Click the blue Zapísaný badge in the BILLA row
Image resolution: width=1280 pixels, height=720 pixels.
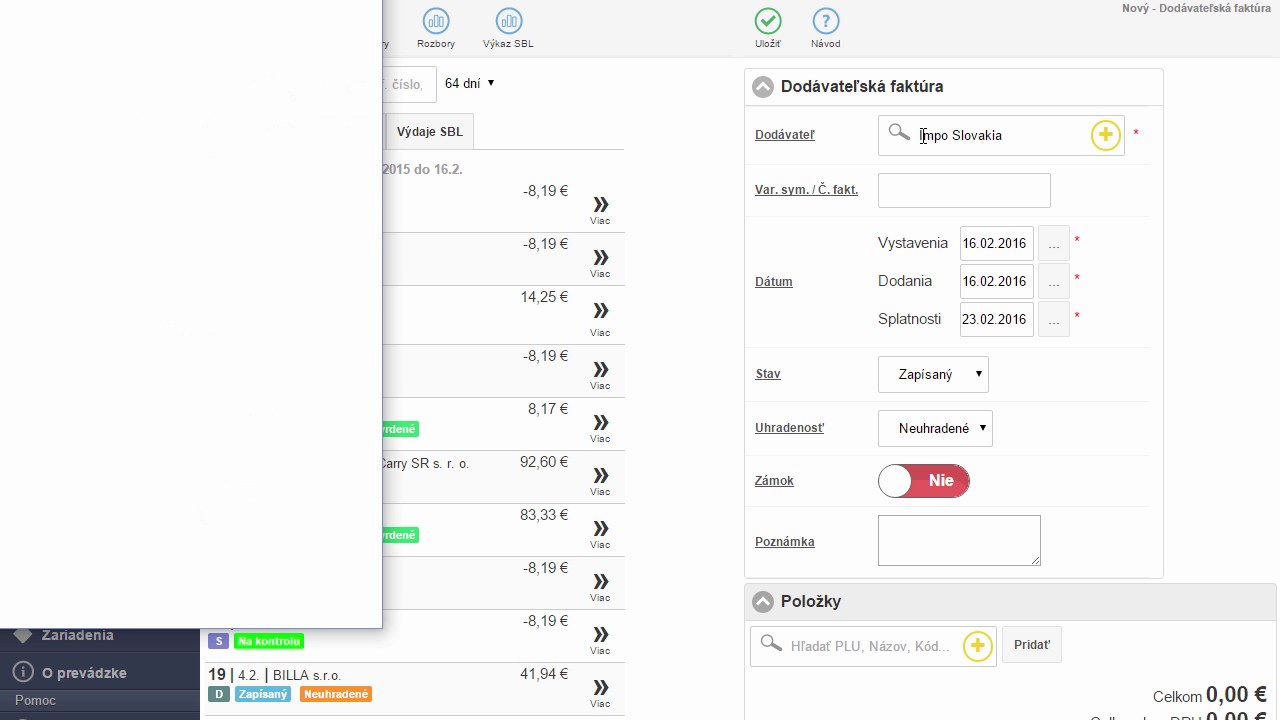[263, 694]
